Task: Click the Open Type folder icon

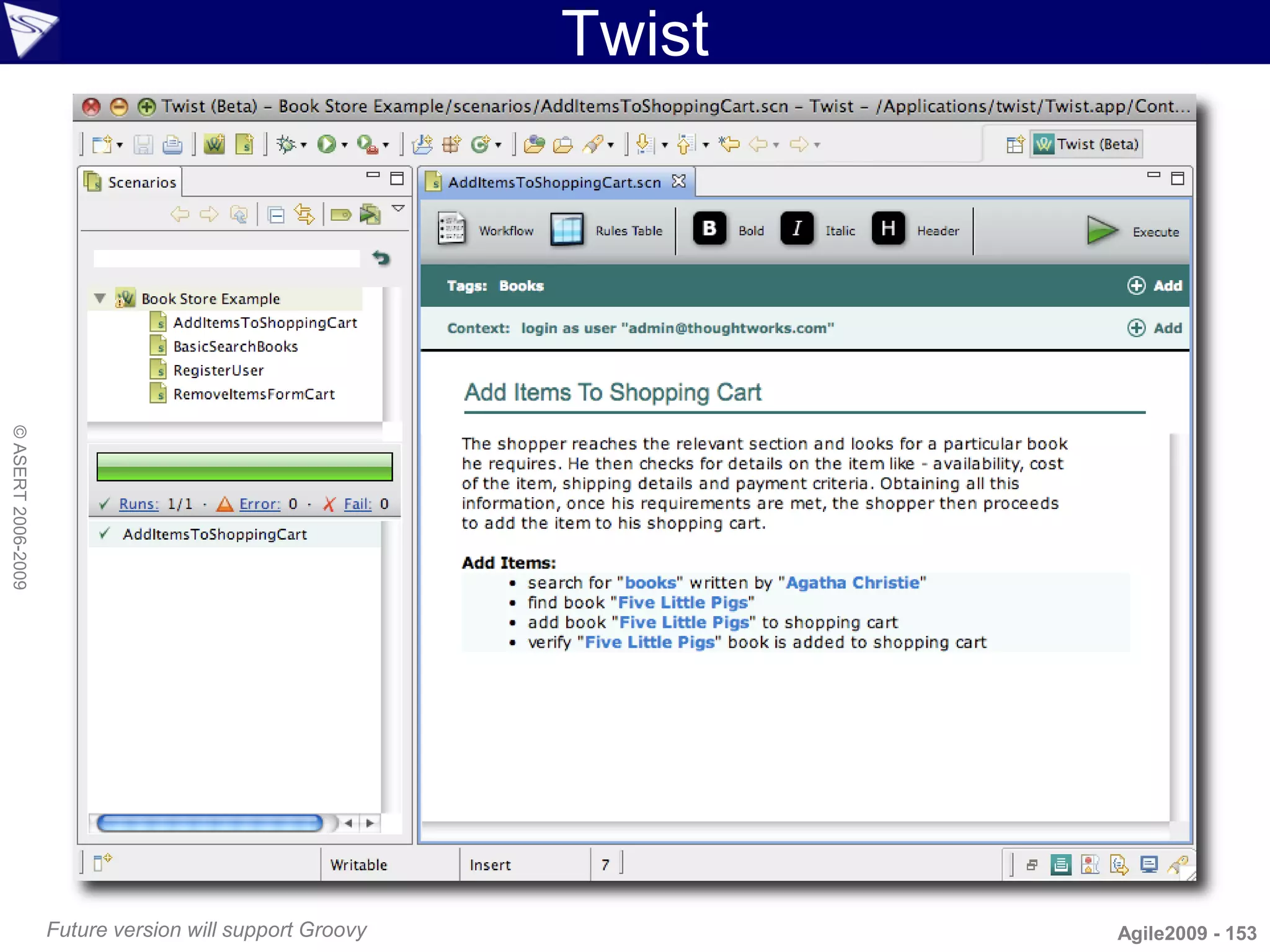Action: tap(534, 145)
